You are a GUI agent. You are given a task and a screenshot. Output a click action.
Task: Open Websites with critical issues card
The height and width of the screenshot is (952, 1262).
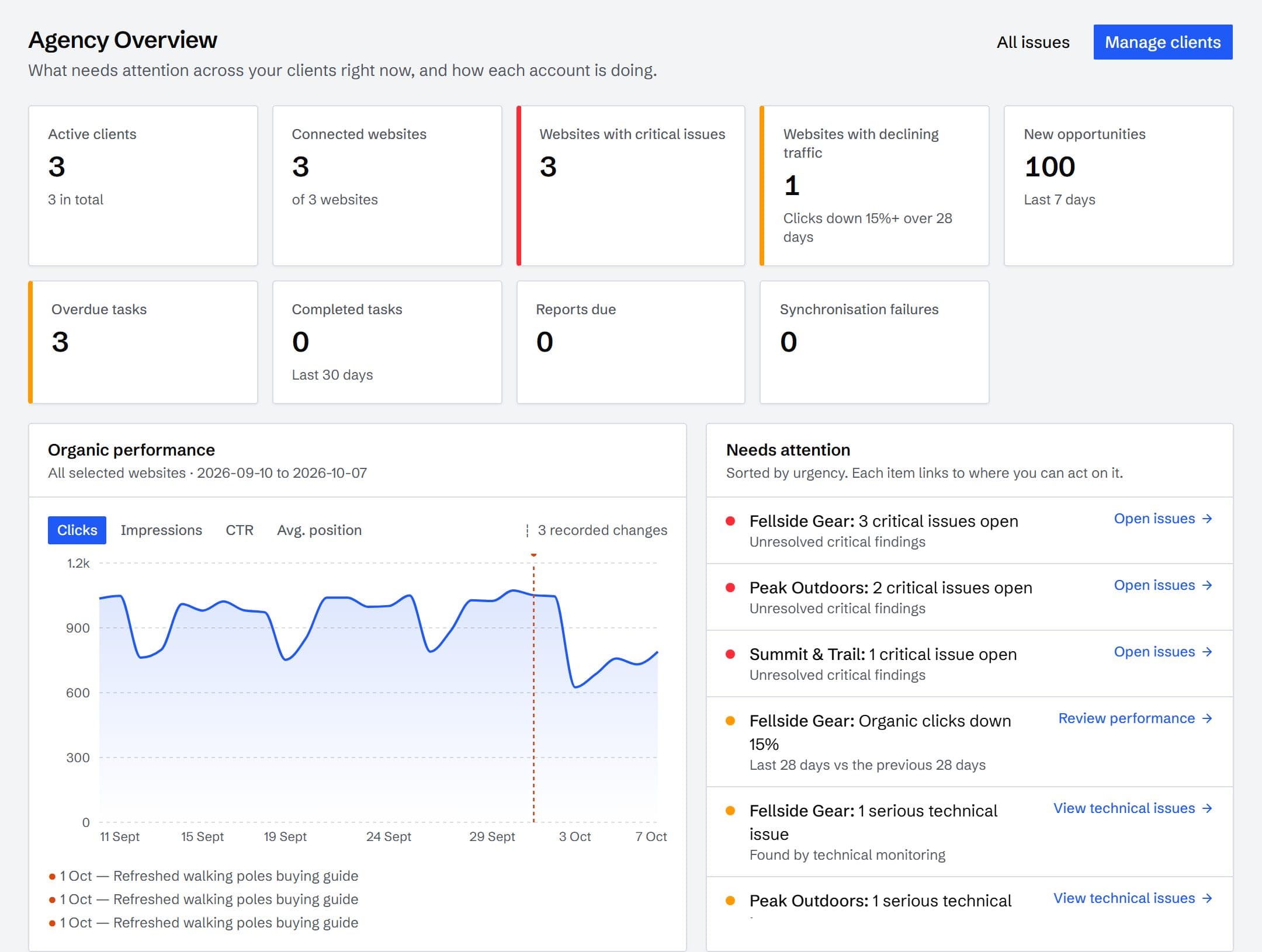tap(631, 186)
